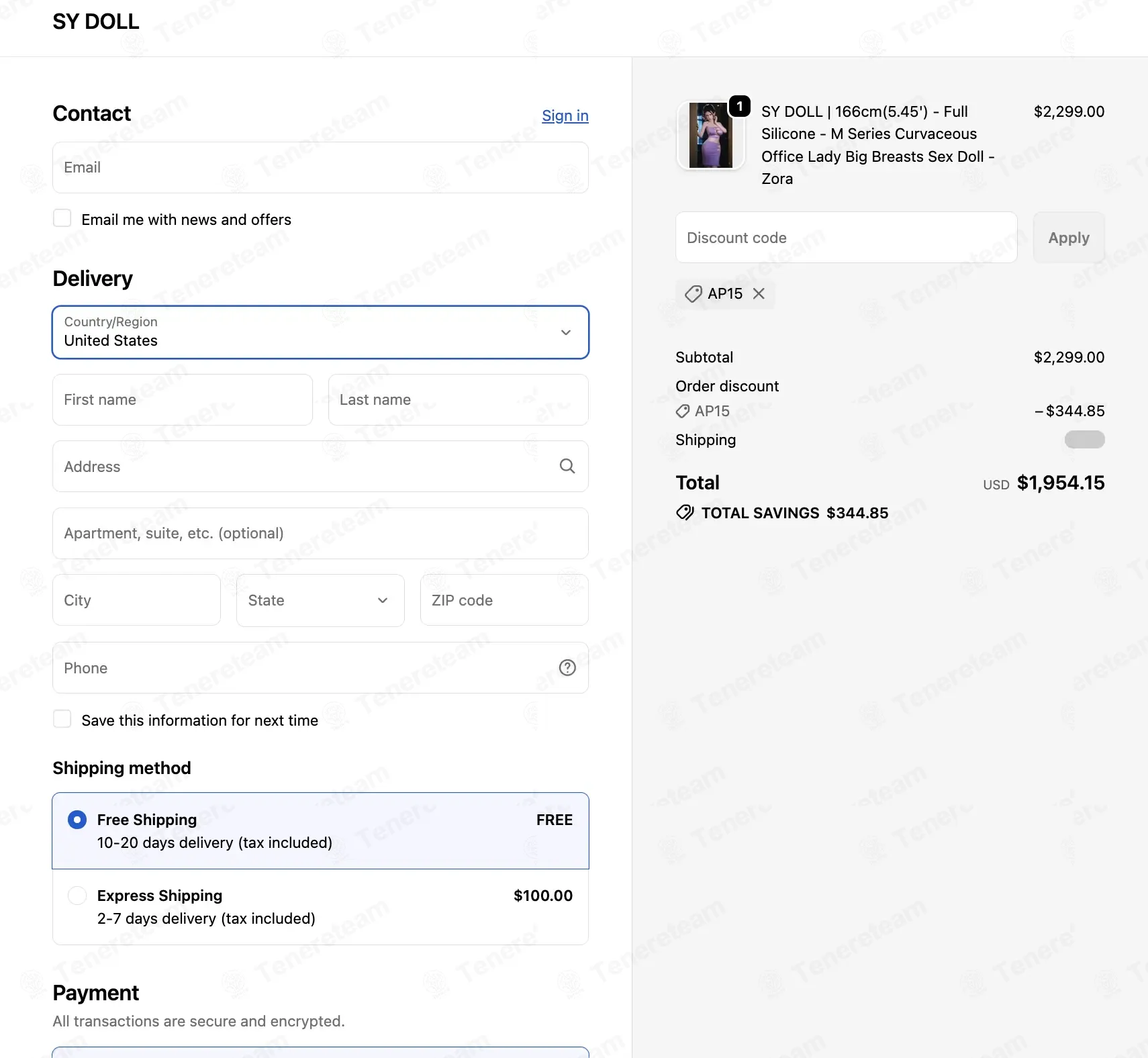Focus the ZIP code field
Image resolution: width=1148 pixels, height=1058 pixels.
tap(504, 600)
